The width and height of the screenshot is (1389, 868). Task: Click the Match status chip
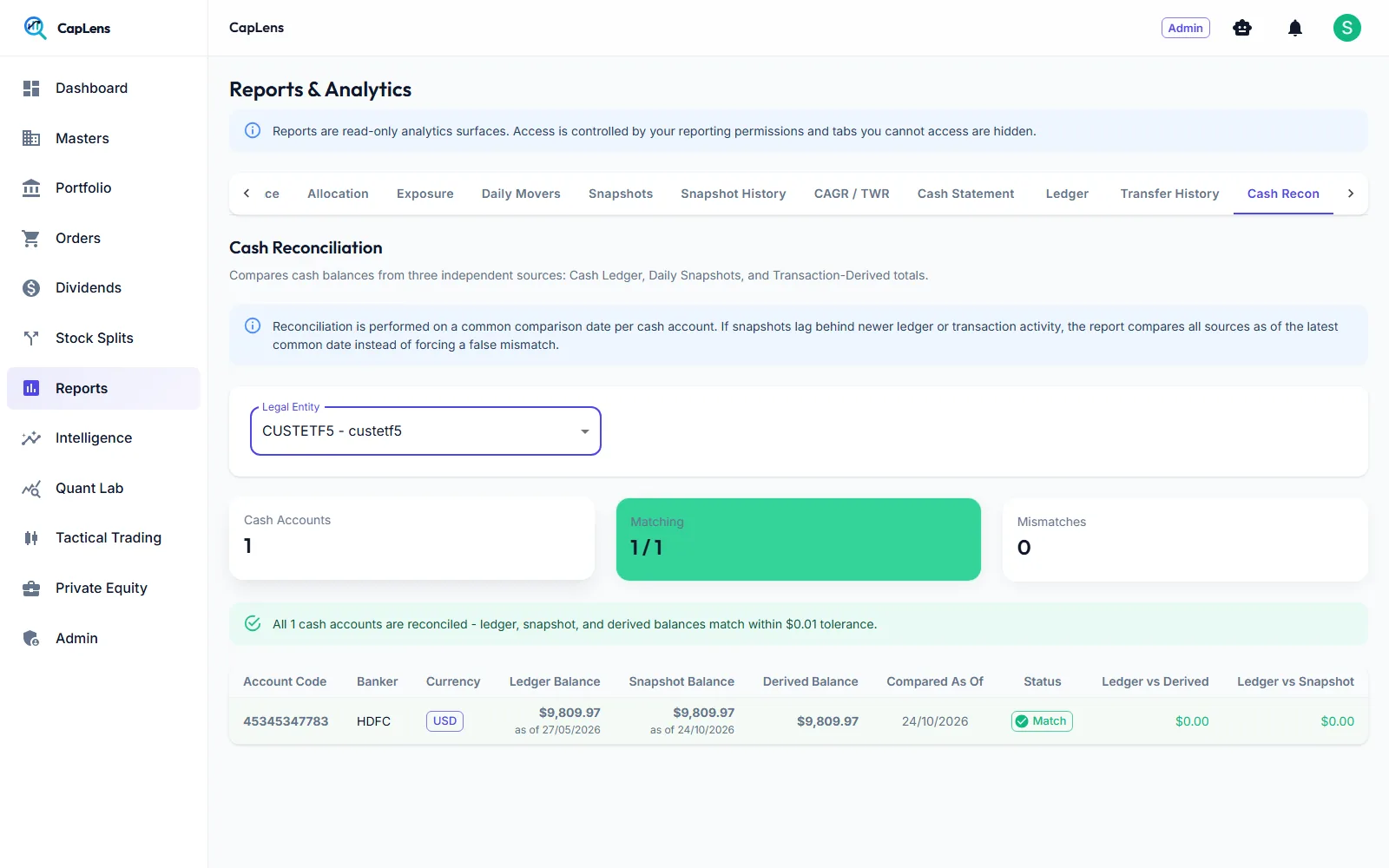[x=1042, y=721]
